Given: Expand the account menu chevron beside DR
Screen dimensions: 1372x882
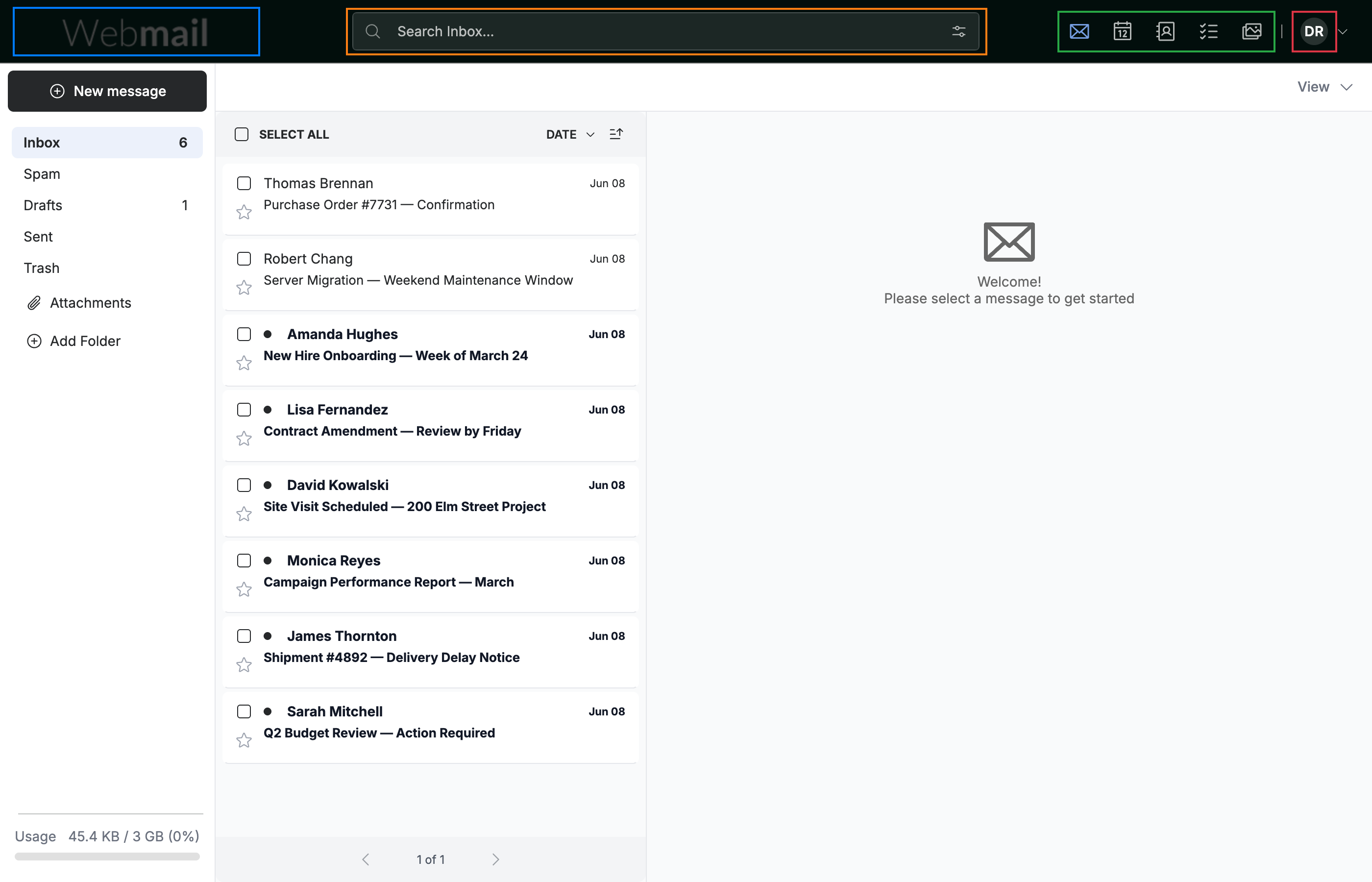Looking at the screenshot, I should point(1343,31).
